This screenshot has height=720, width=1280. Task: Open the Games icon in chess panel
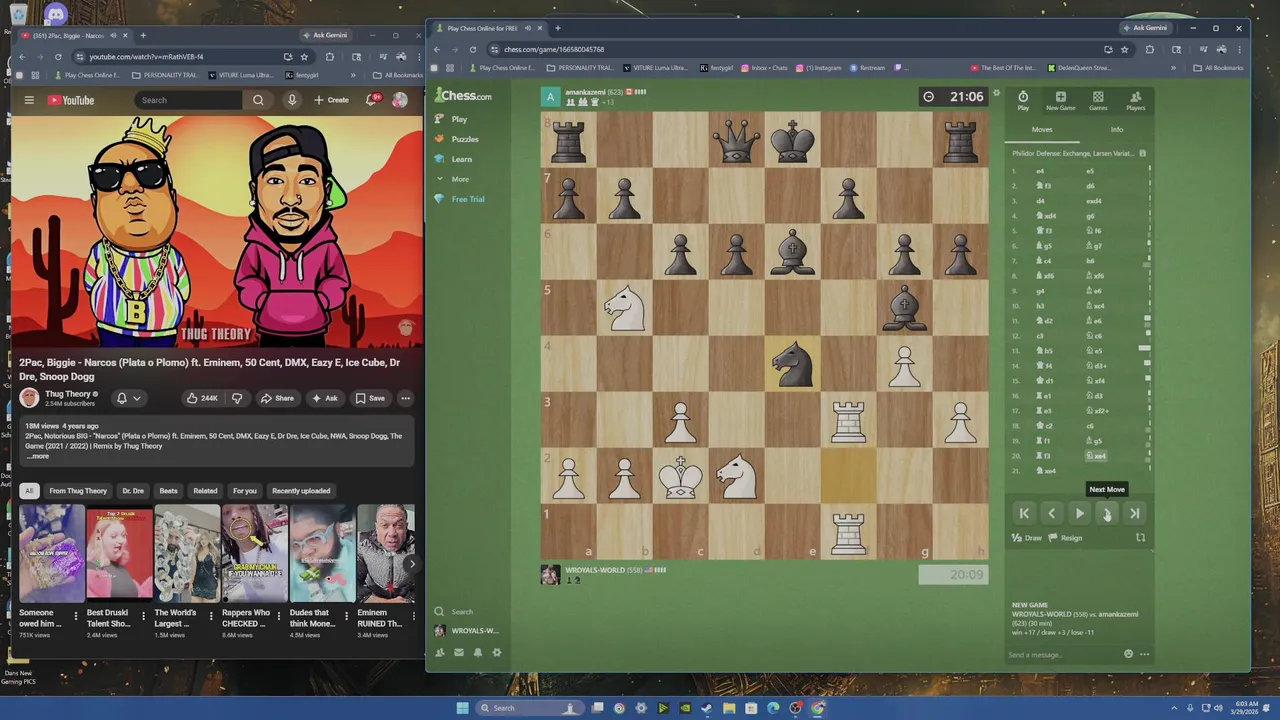(x=1098, y=100)
